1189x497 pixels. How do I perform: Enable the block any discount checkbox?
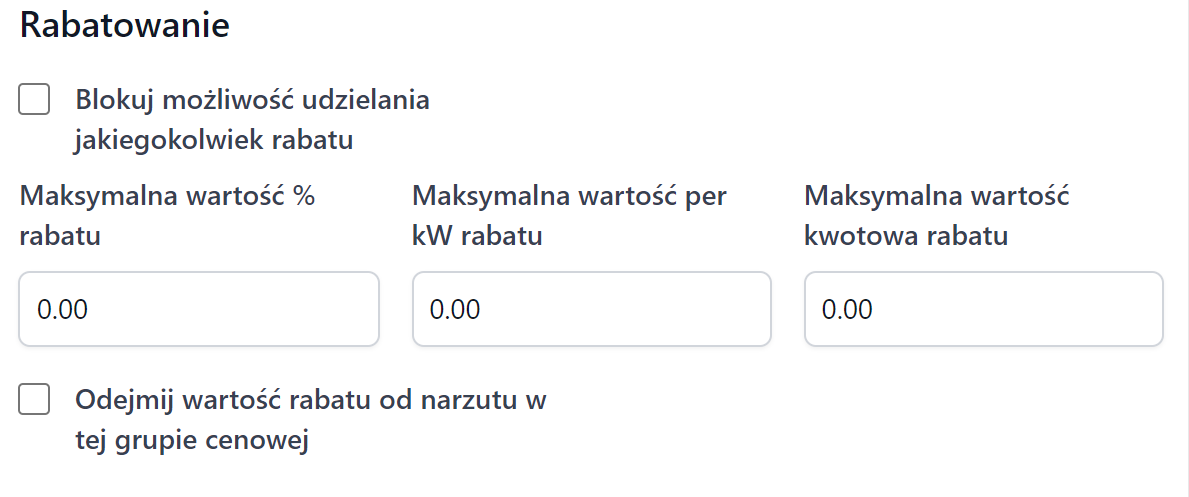35,100
